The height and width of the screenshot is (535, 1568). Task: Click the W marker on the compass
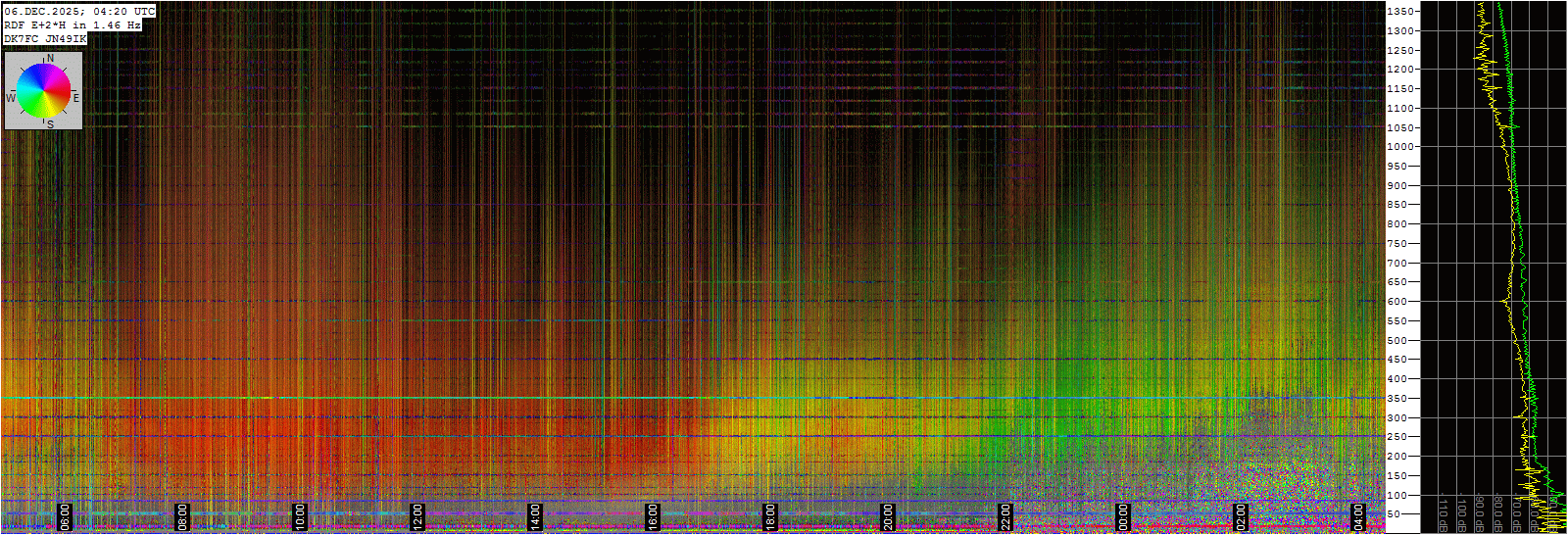[x=11, y=98]
